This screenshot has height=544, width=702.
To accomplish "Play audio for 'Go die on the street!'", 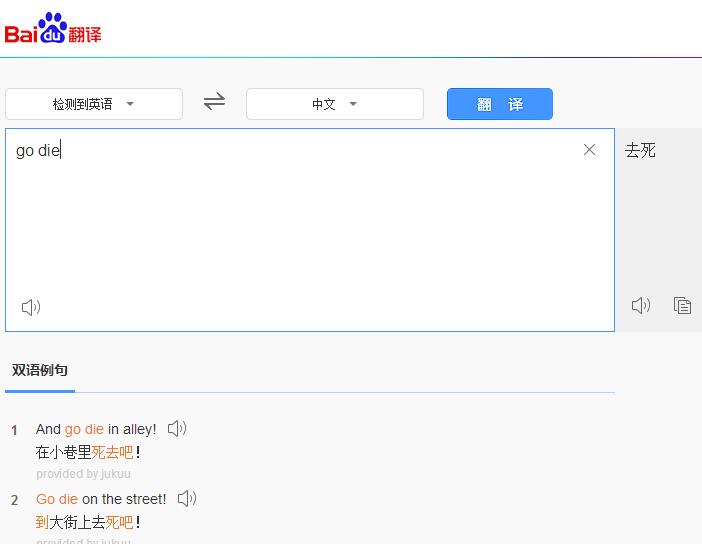I will pos(187,498).
